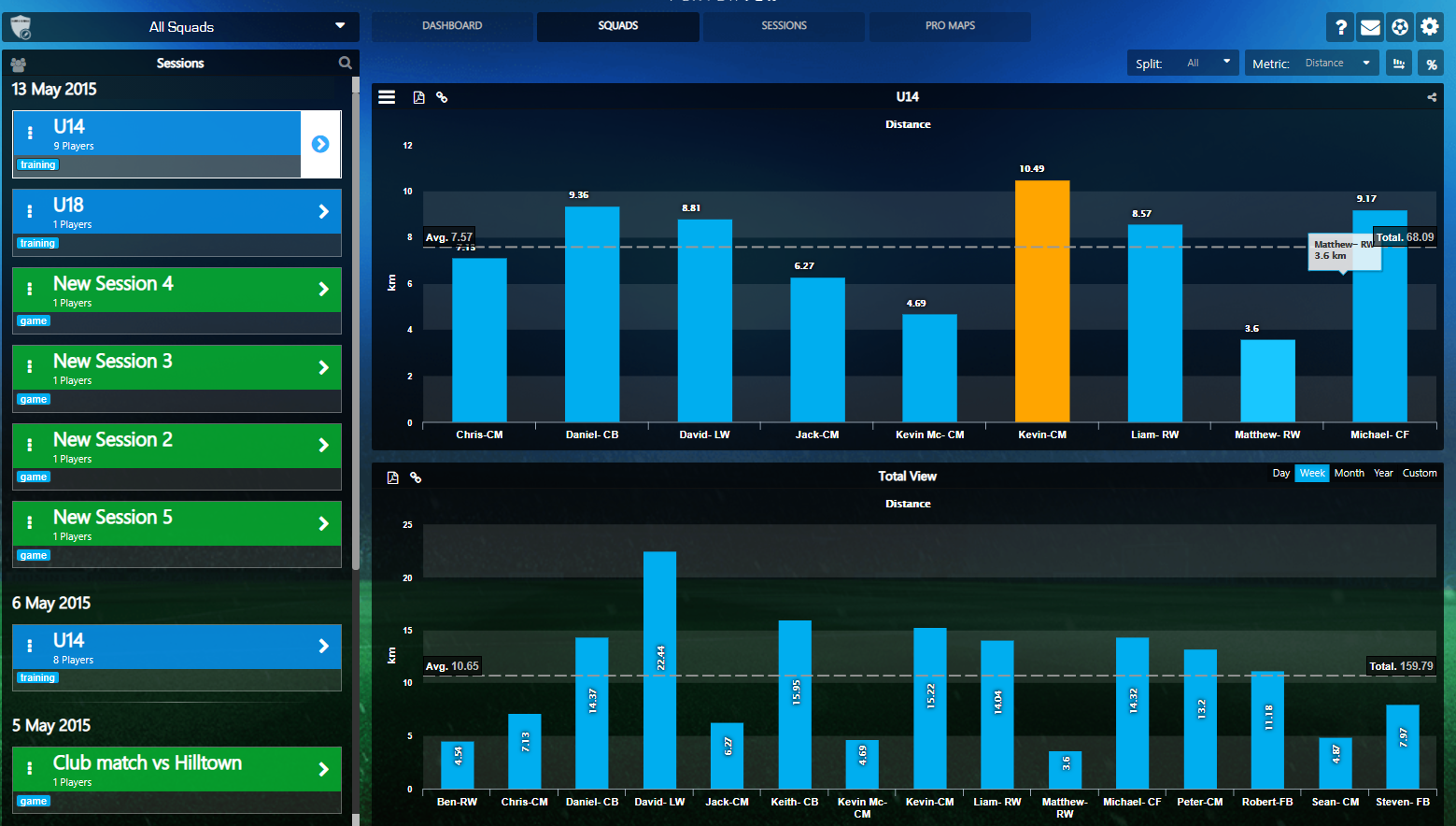Click the football icon in the top bar
This screenshot has width=1456, height=826.
point(1400,26)
